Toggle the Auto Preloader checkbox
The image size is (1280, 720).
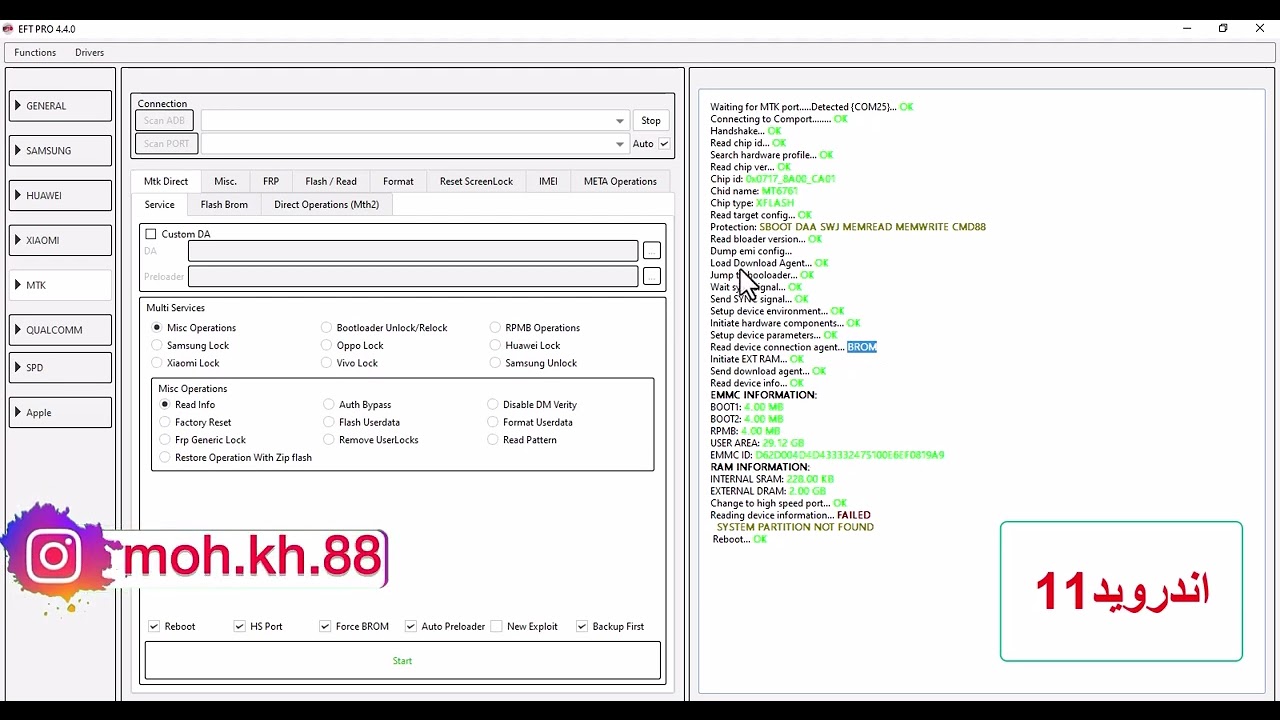pos(411,627)
